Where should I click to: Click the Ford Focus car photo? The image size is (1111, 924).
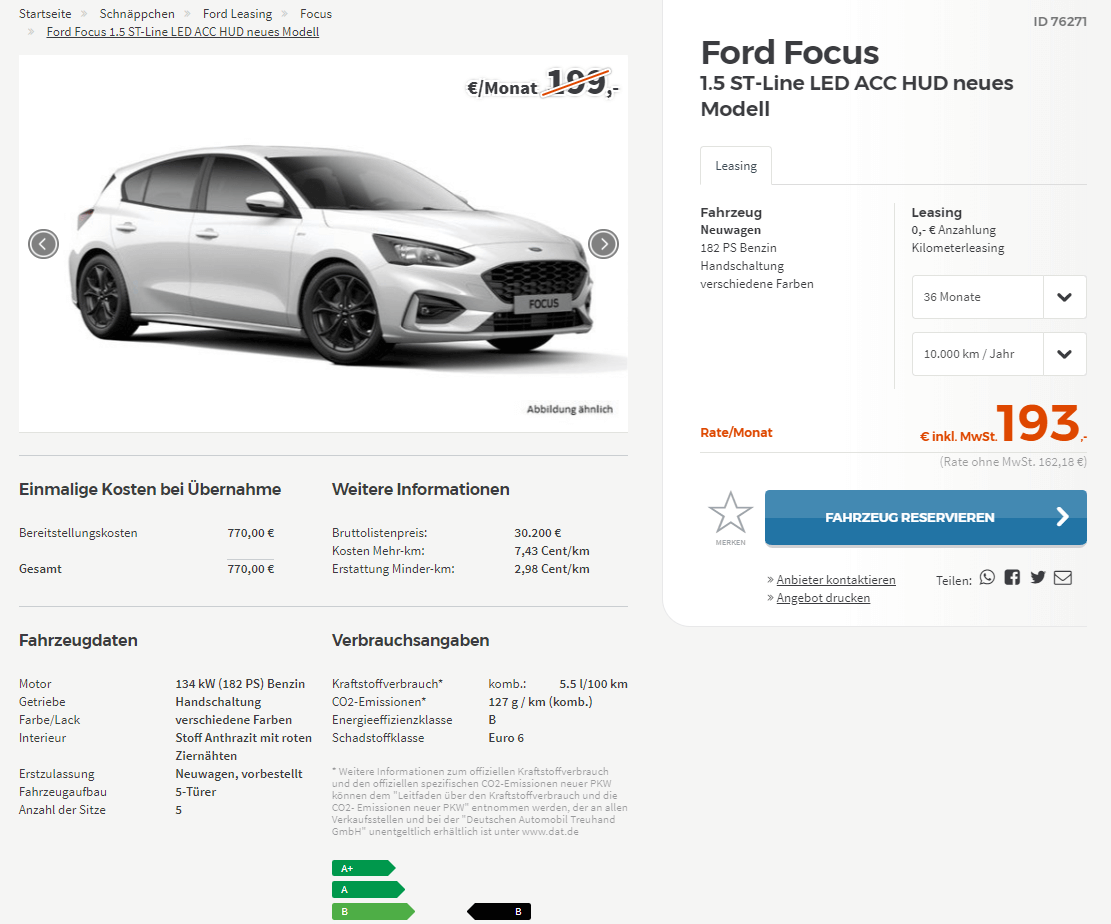click(x=323, y=244)
